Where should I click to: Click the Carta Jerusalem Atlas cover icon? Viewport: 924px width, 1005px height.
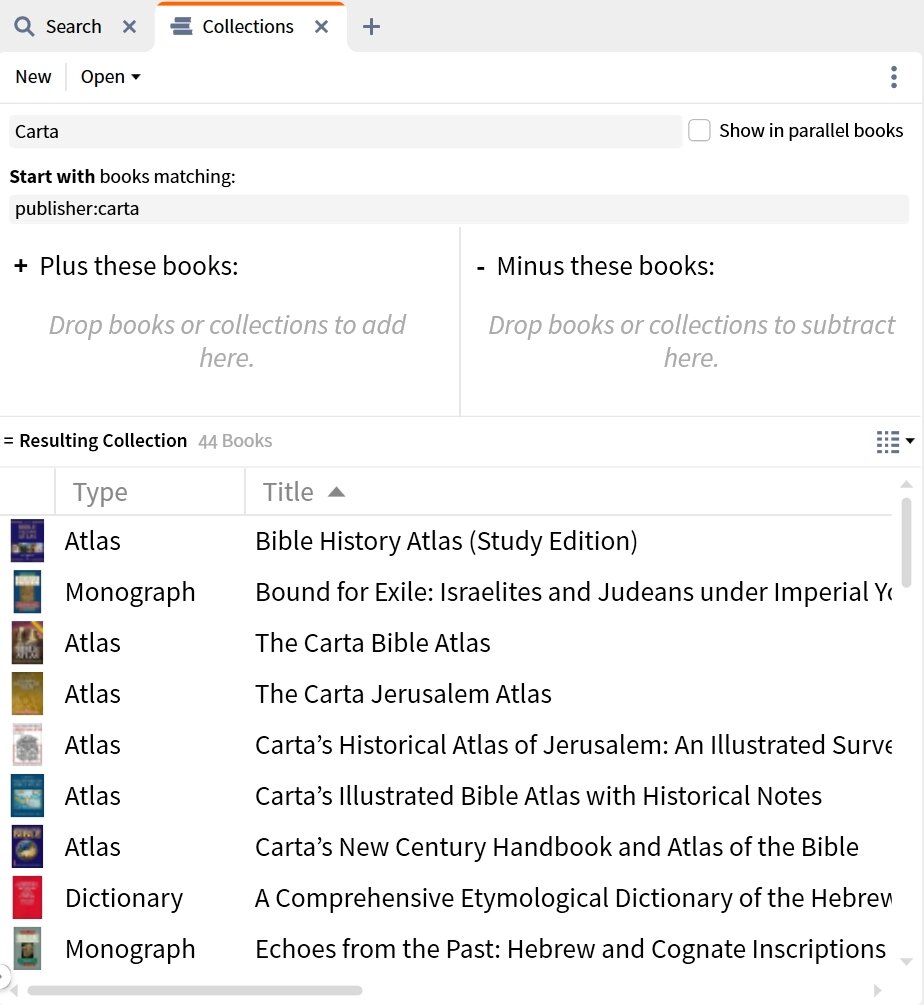point(27,694)
